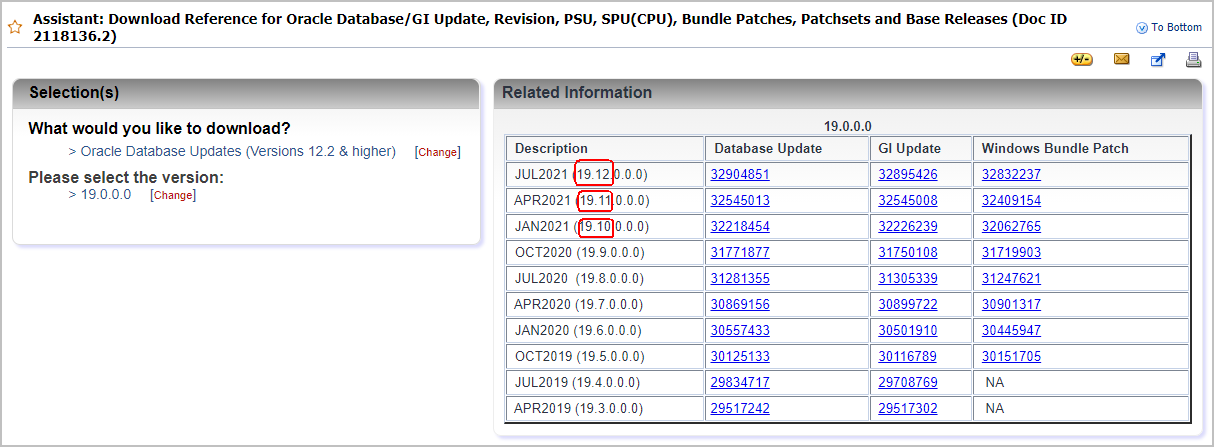
Task: Open GI Update patch 30116789
Action: tap(908, 356)
